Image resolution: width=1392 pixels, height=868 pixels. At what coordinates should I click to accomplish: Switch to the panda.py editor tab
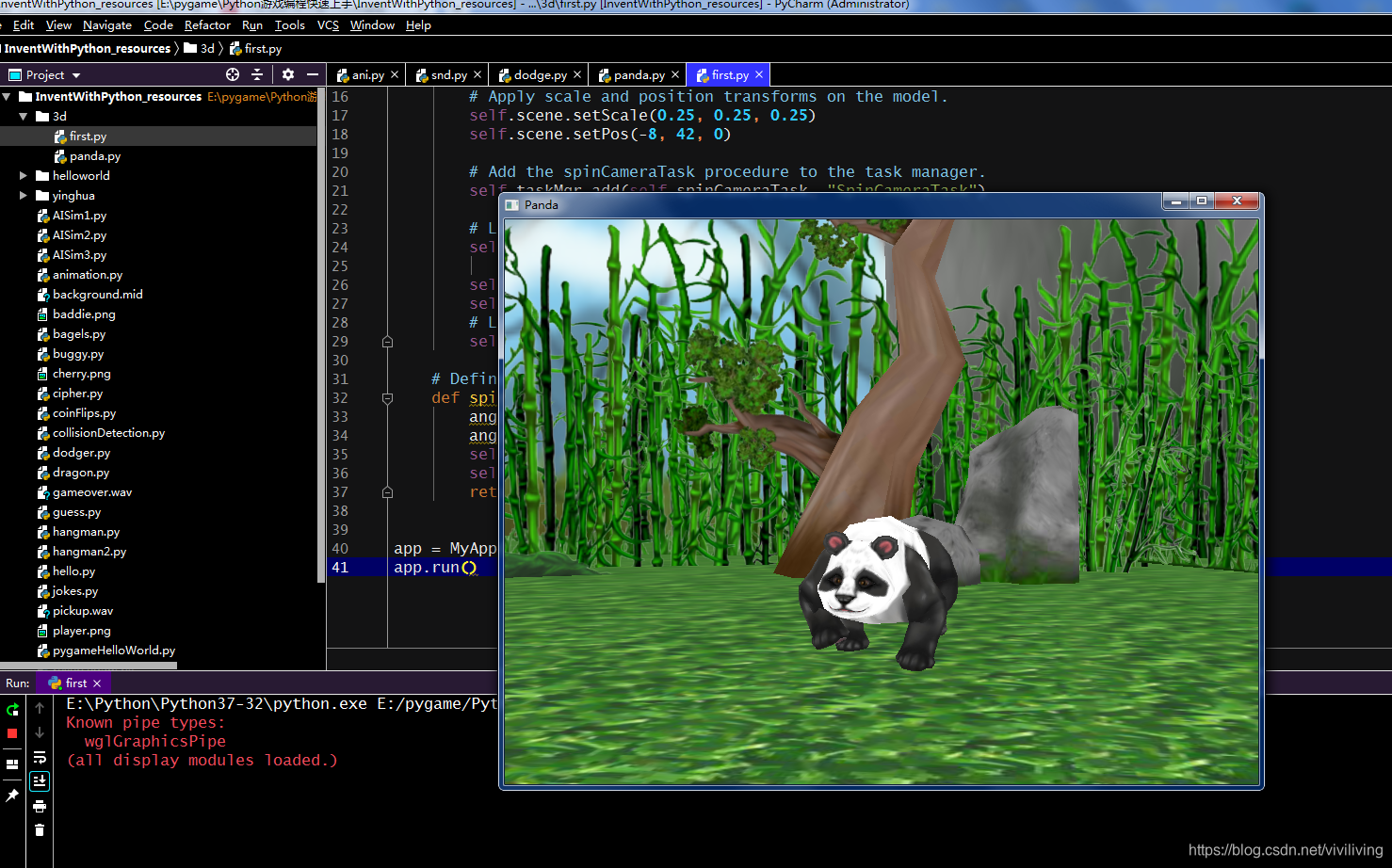point(637,73)
